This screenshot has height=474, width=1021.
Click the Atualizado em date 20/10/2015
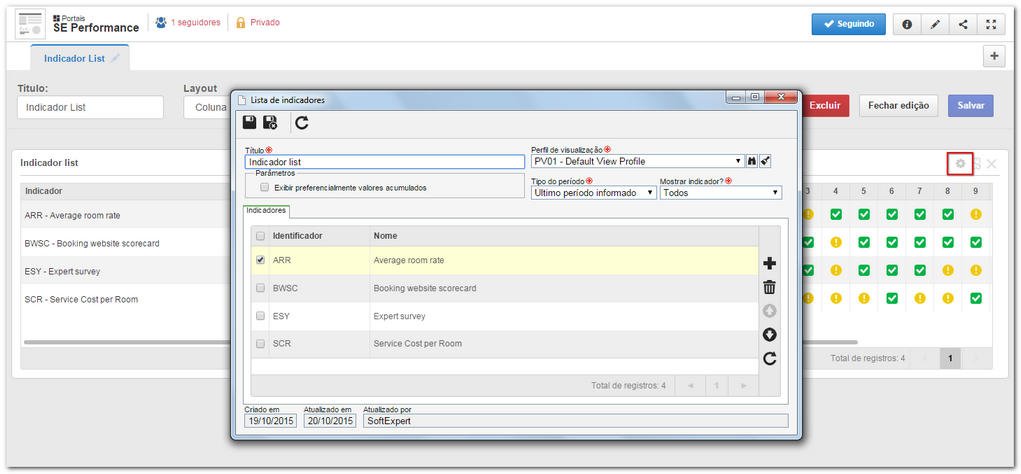(329, 421)
